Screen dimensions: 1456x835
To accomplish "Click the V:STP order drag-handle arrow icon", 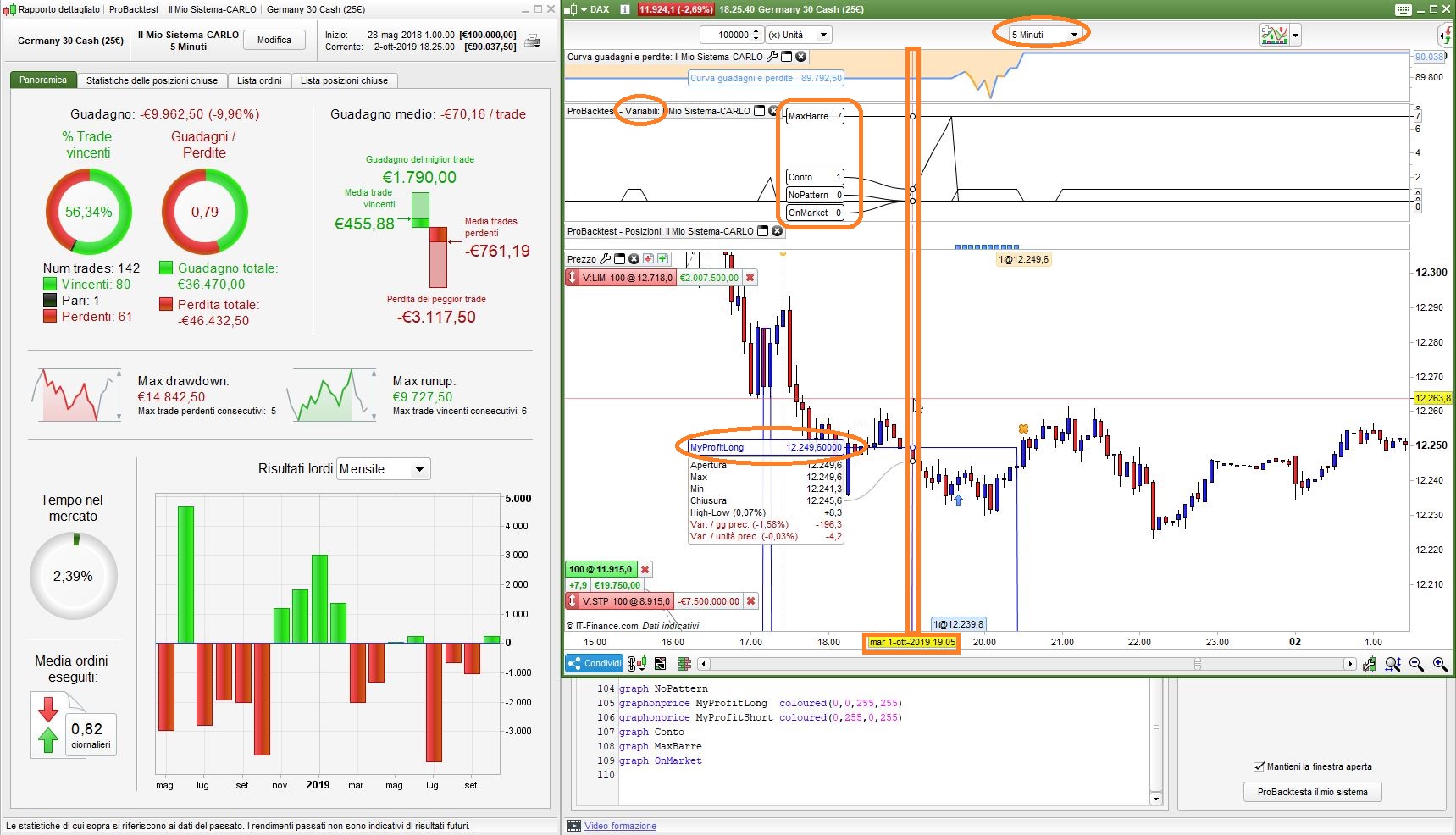I will [x=573, y=601].
